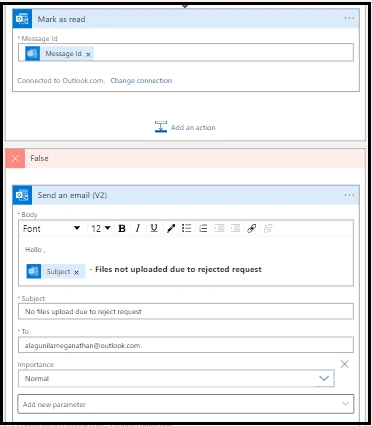Click the Subject token in email body
This screenshot has width=372, height=426.
pos(56,271)
